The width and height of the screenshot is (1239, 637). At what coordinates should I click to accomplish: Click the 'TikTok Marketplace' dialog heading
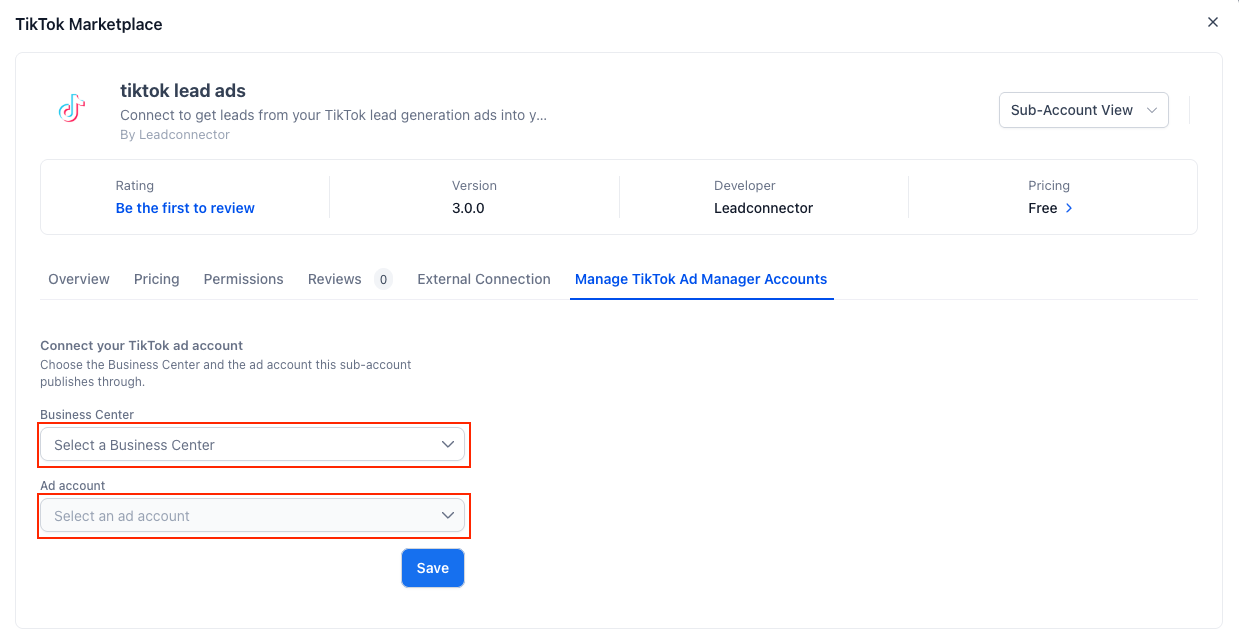(x=89, y=24)
